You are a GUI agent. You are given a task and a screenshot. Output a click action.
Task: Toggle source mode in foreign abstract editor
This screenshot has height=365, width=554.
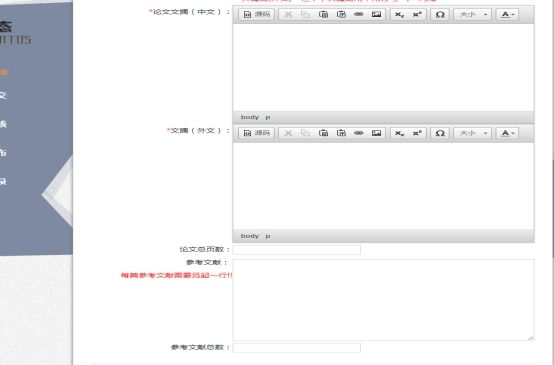257,133
